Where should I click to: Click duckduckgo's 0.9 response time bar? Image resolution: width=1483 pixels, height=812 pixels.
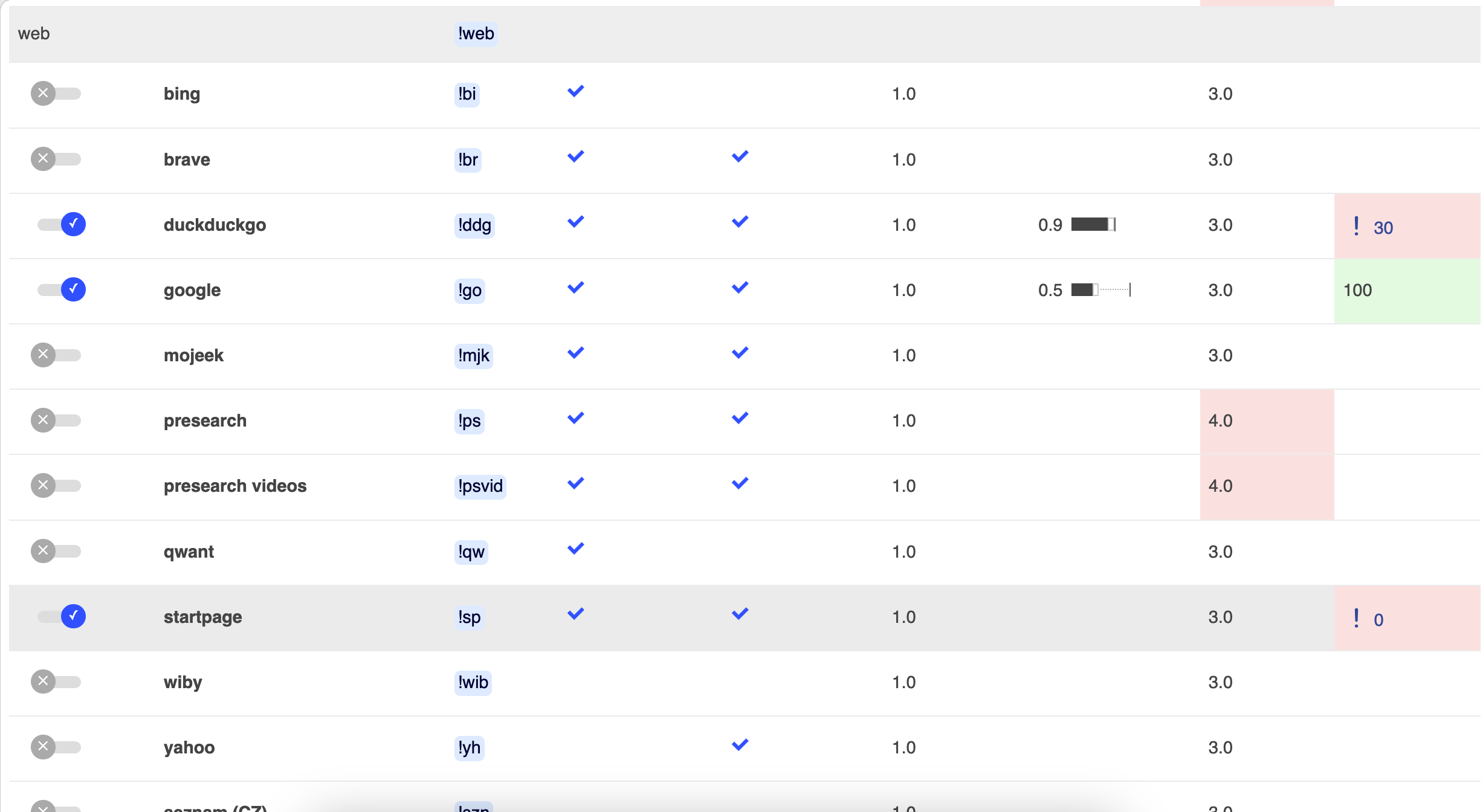coord(1093,225)
